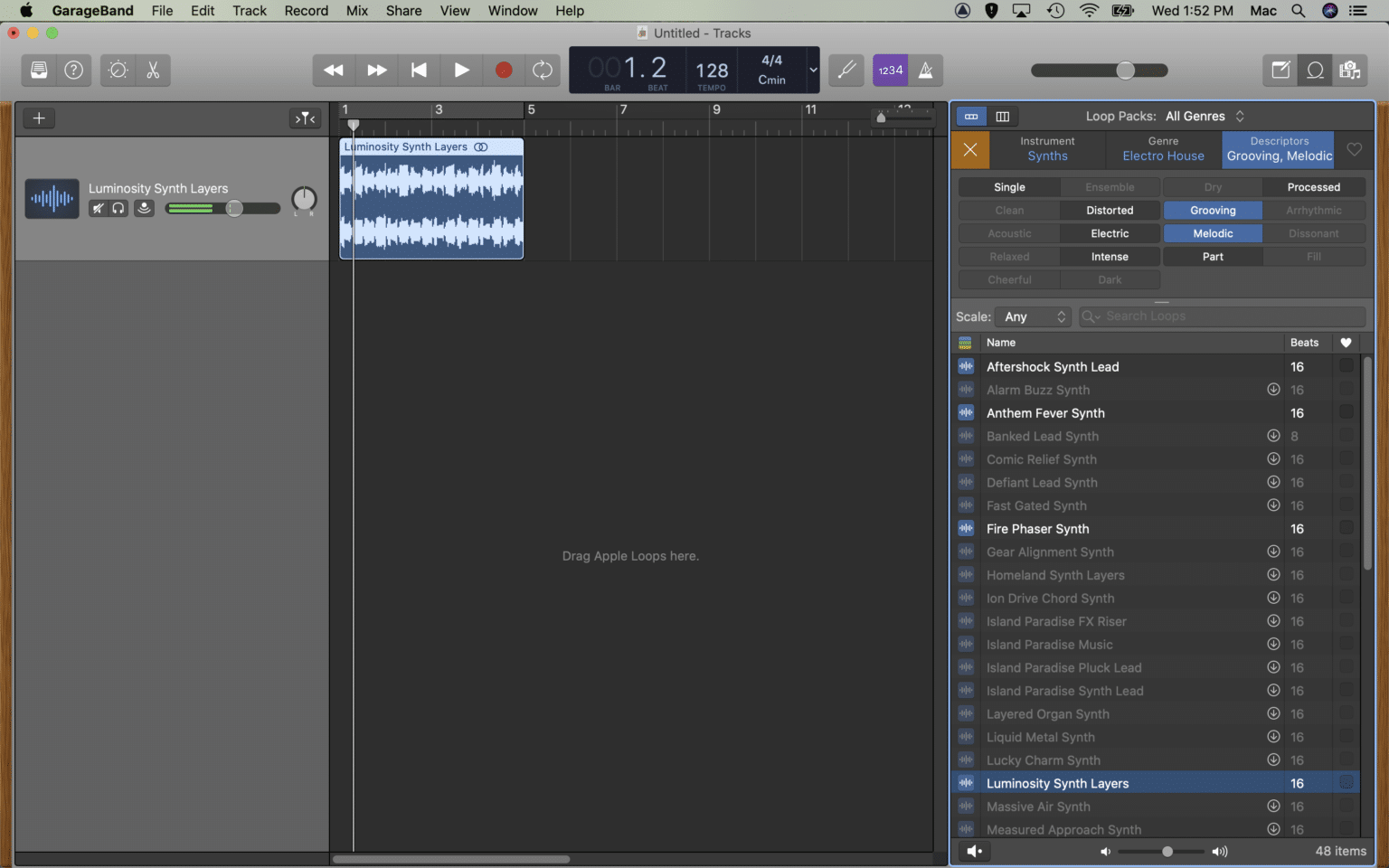Open the Media Browser in the toolbar
The width and height of the screenshot is (1389, 868).
click(1350, 70)
